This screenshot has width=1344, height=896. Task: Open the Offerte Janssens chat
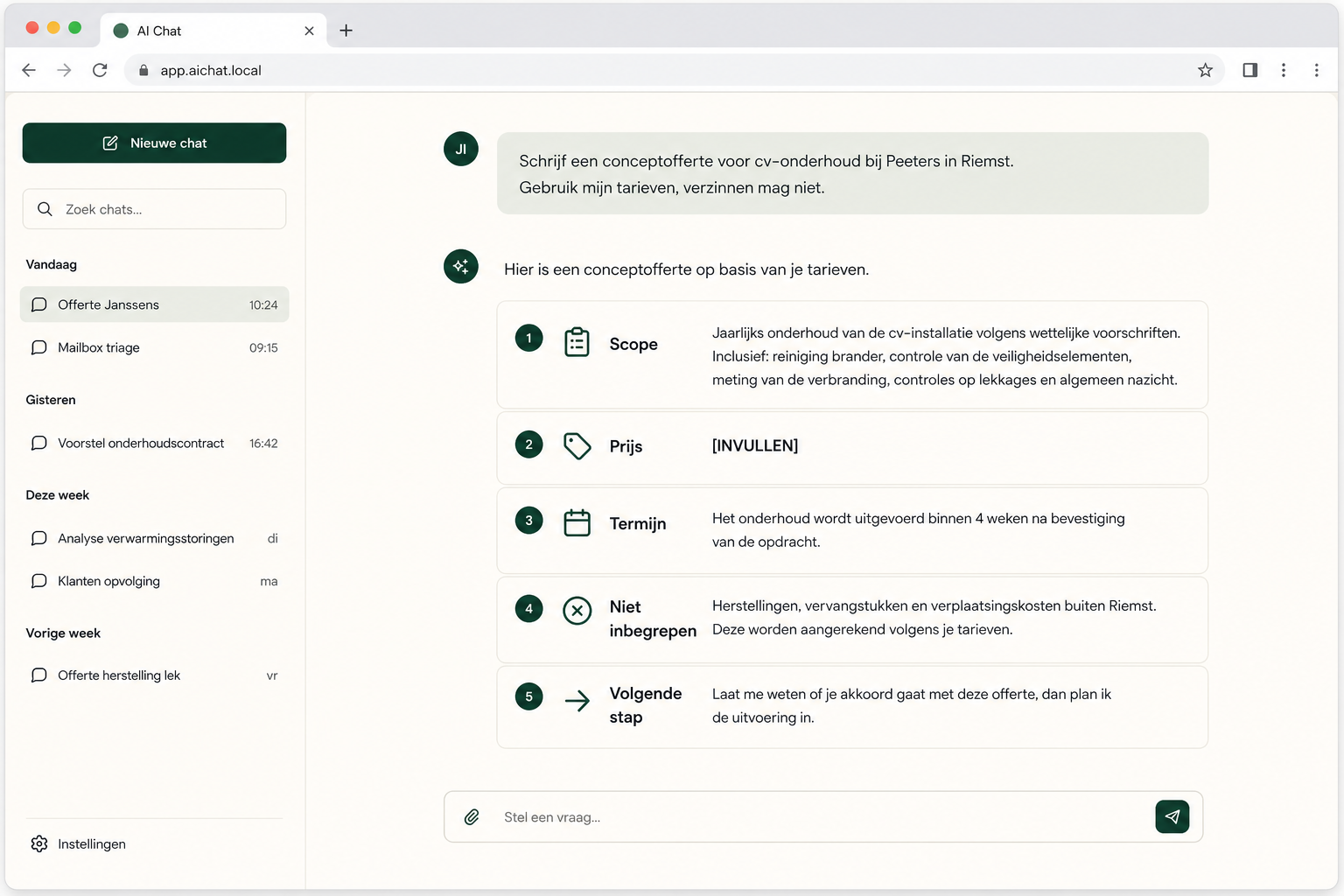154,304
